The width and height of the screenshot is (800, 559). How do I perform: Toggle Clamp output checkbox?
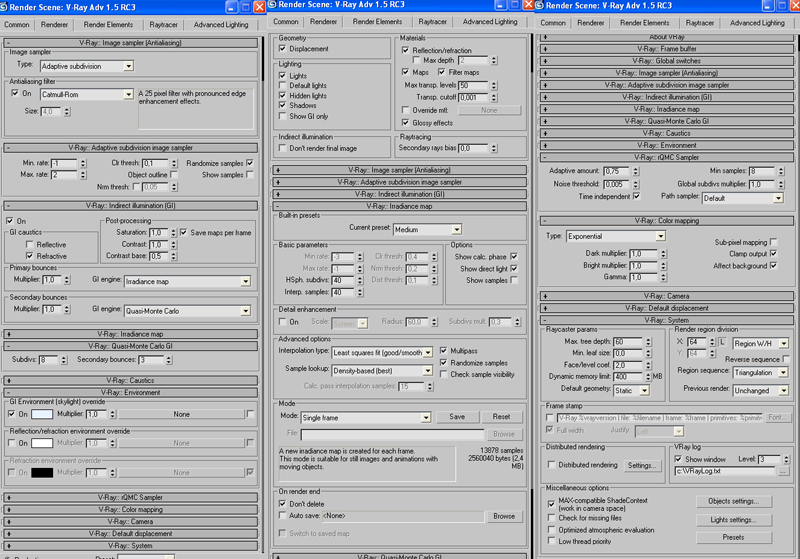tap(773, 253)
